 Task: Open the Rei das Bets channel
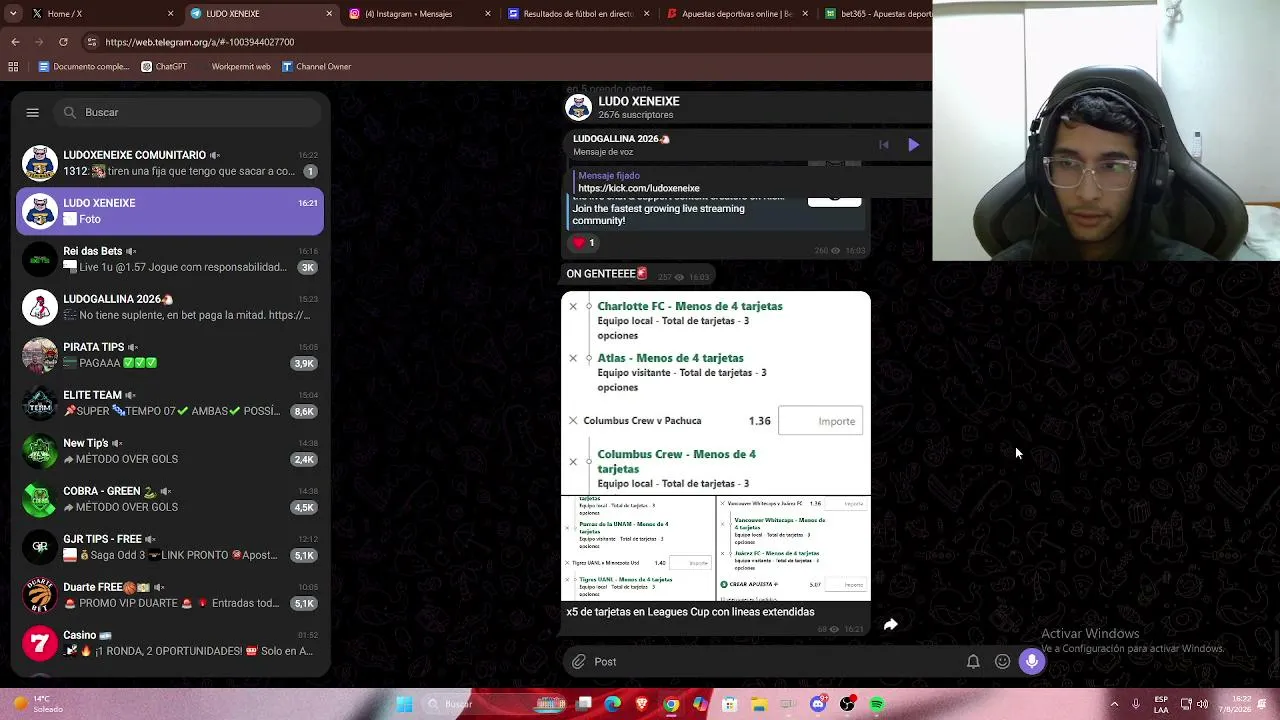[170, 259]
